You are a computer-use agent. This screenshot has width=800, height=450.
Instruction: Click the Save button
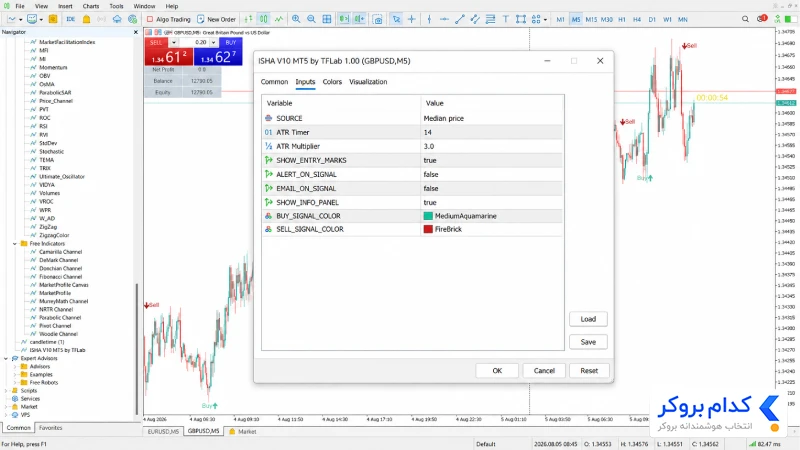[x=588, y=342]
